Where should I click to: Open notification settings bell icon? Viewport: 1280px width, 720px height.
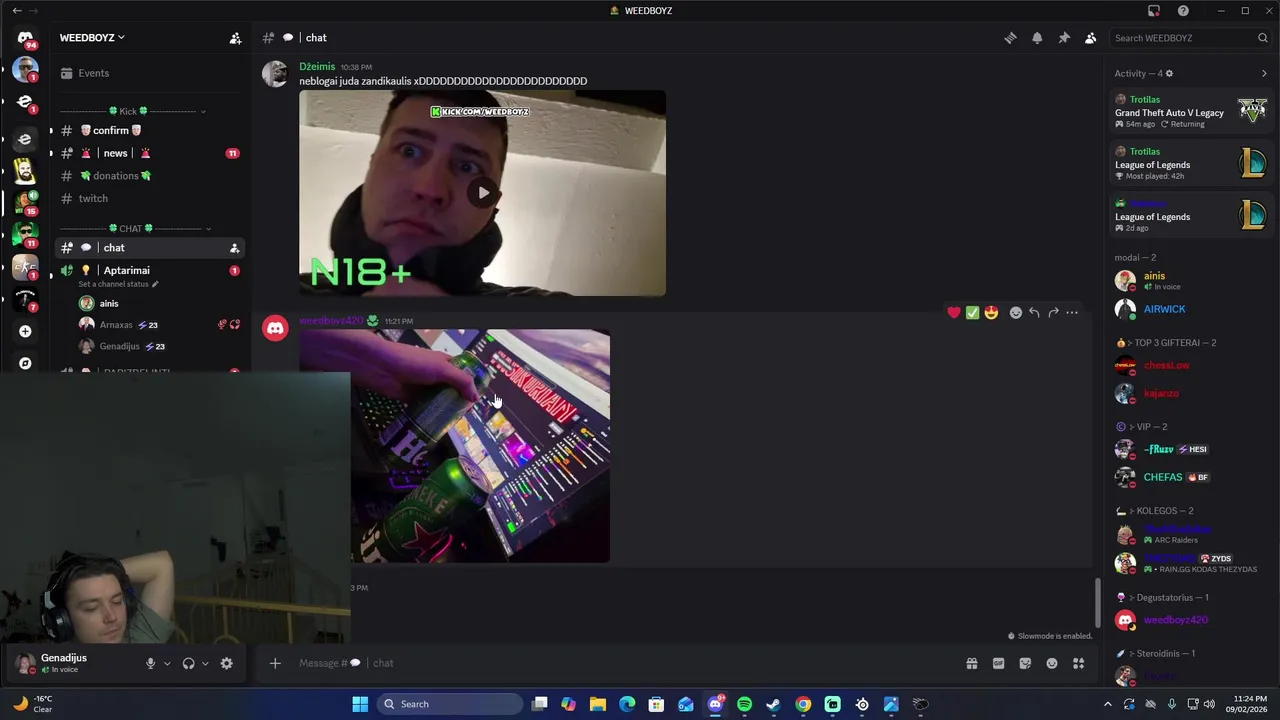[x=1037, y=38]
